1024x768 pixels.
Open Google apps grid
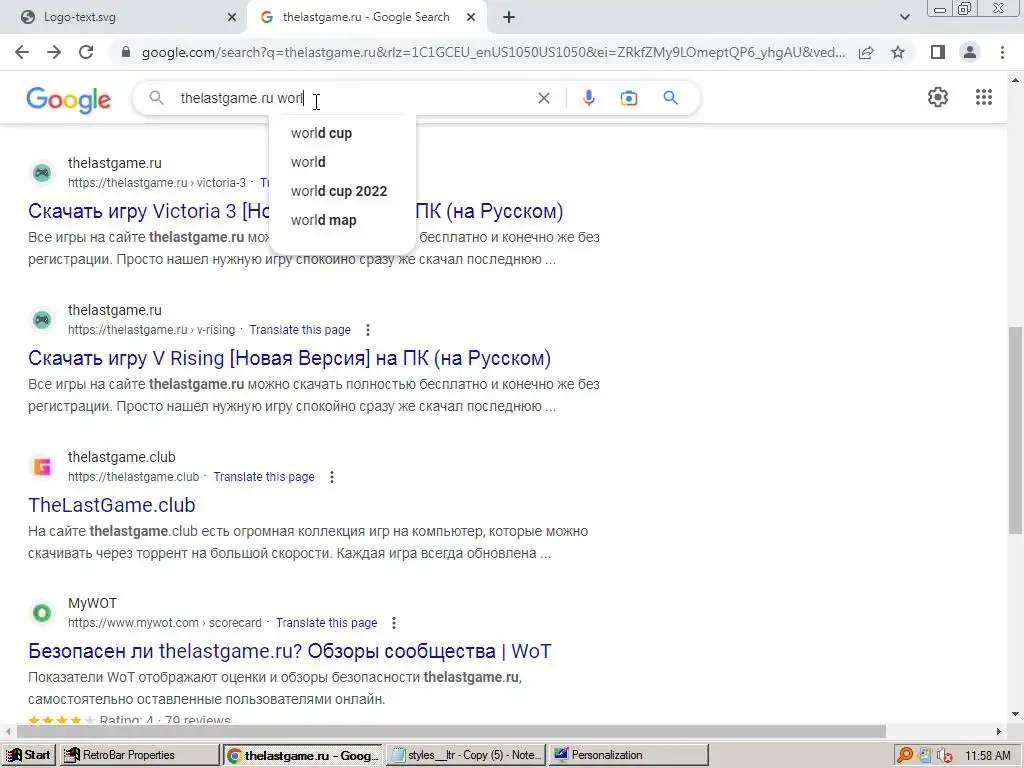point(984,97)
